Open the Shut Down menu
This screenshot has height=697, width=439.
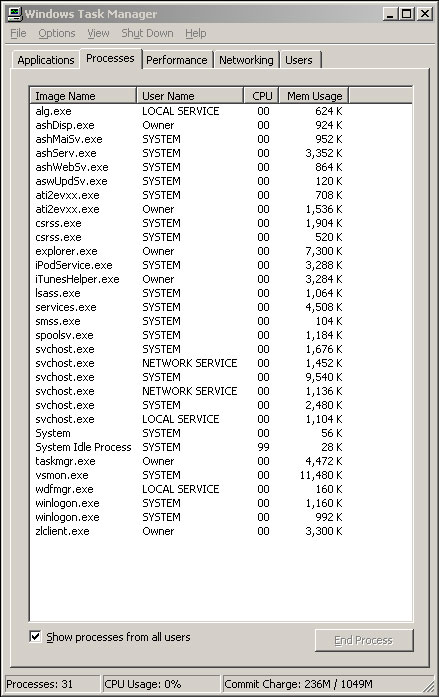[x=147, y=33]
